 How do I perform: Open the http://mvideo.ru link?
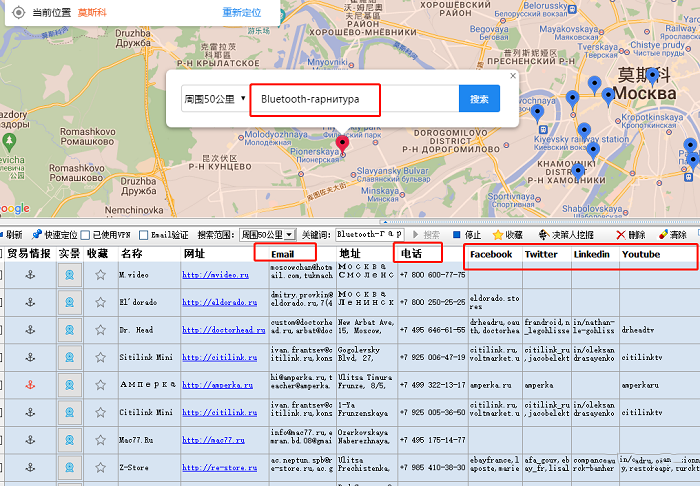(215, 274)
